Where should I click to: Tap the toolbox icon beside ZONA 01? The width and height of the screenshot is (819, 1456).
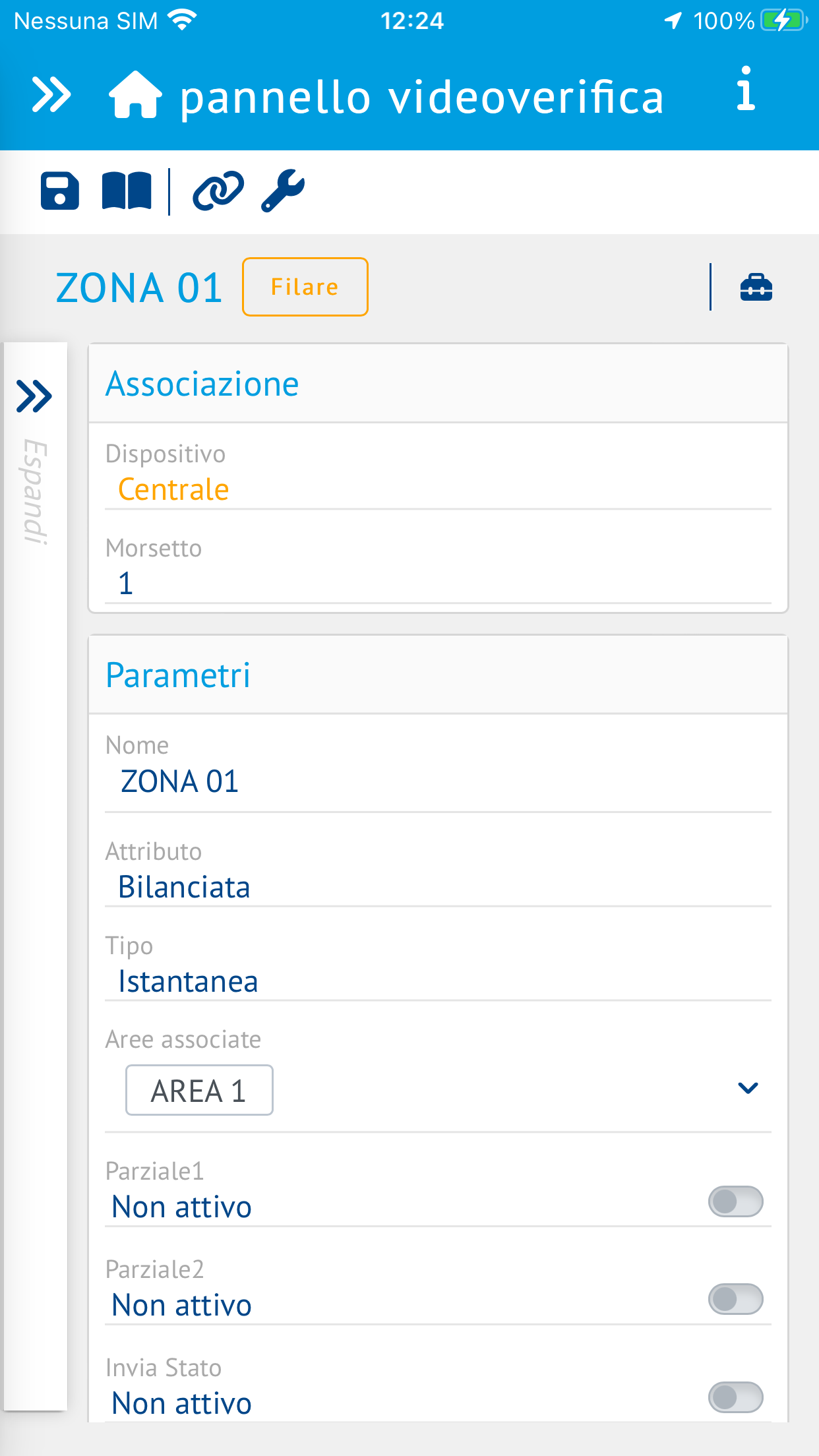point(756,288)
